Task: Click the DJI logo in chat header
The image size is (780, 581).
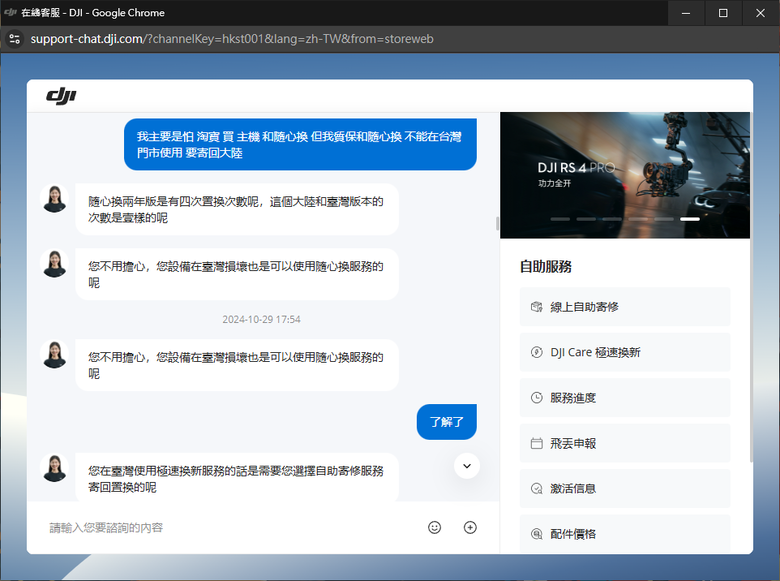Action: click(61, 96)
